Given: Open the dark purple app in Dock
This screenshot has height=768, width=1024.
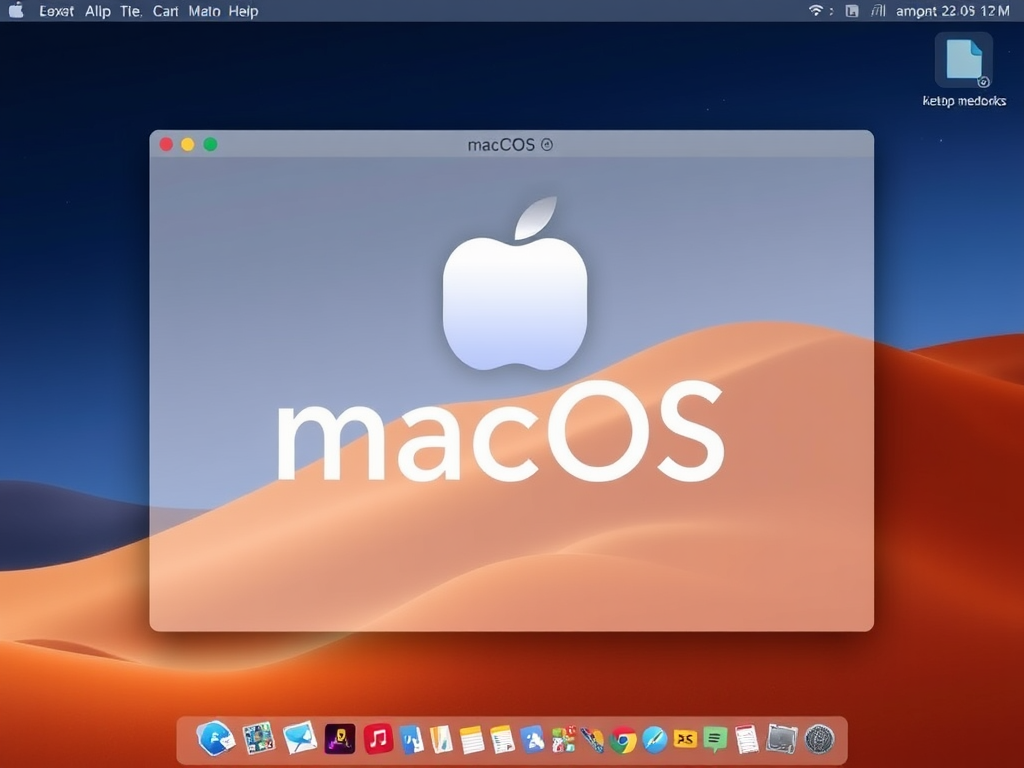Looking at the screenshot, I should tap(340, 739).
